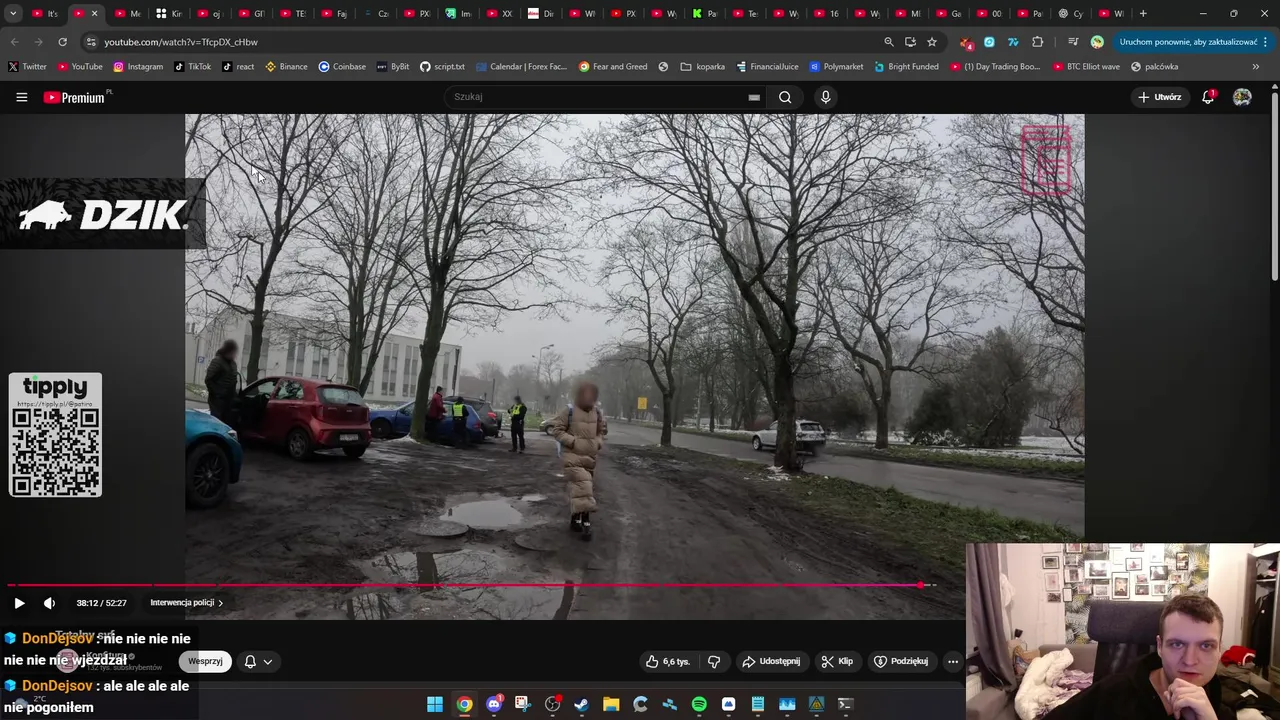The width and height of the screenshot is (1280, 720).
Task: Open File Explorer from the taskbar
Action: click(611, 704)
